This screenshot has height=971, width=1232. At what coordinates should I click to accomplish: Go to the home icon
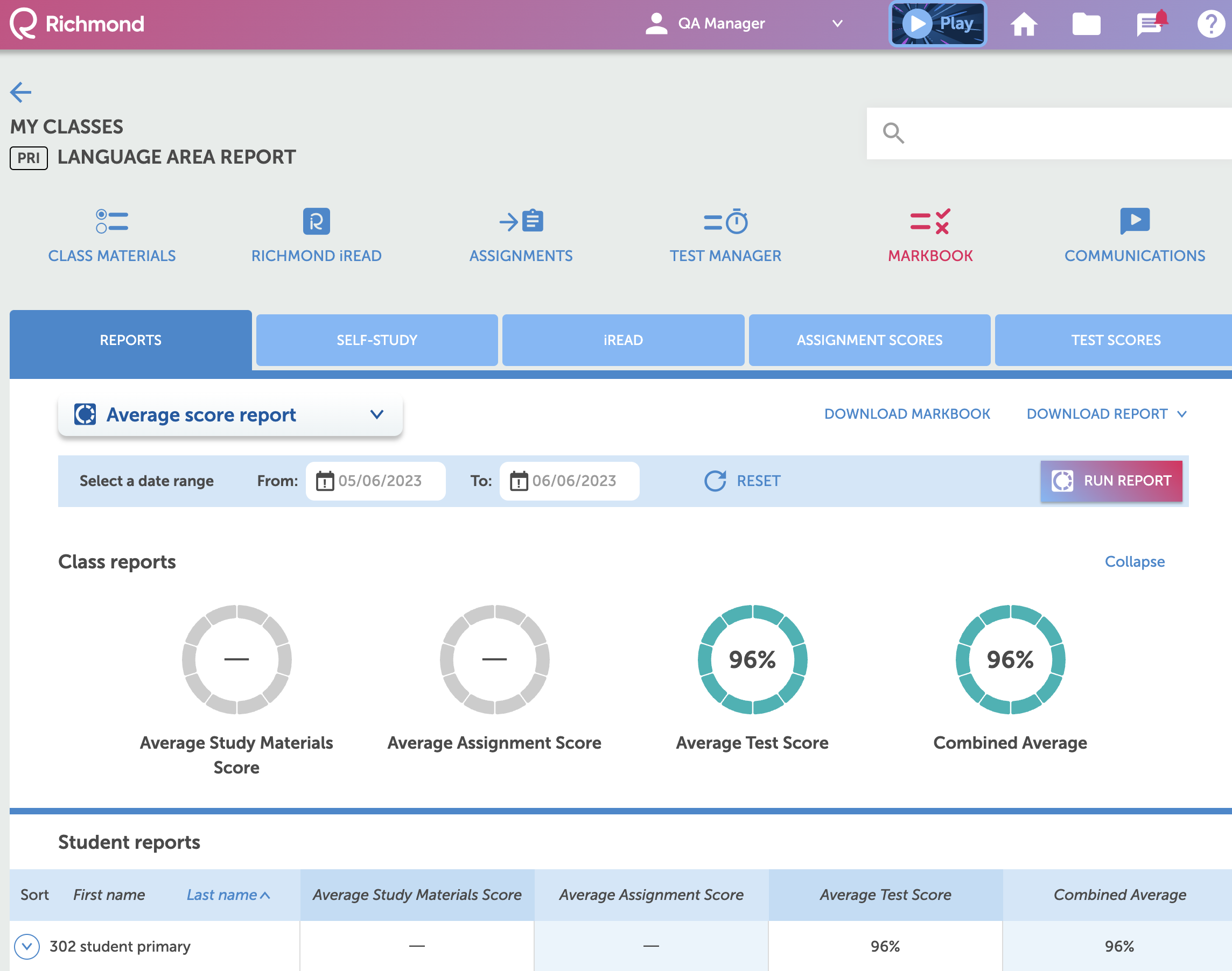pyautogui.click(x=1023, y=24)
